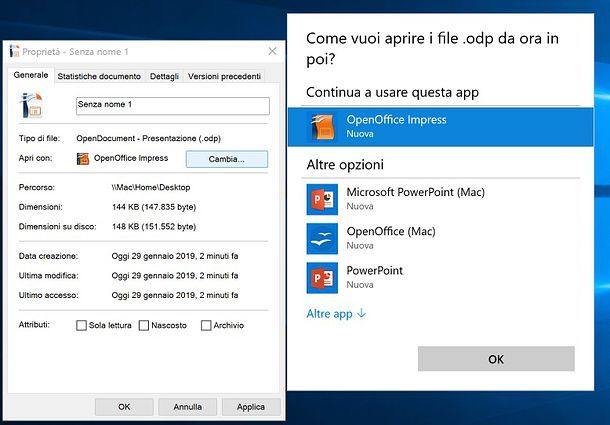
Task: Click the PowerPoint app icon
Action: click(322, 278)
